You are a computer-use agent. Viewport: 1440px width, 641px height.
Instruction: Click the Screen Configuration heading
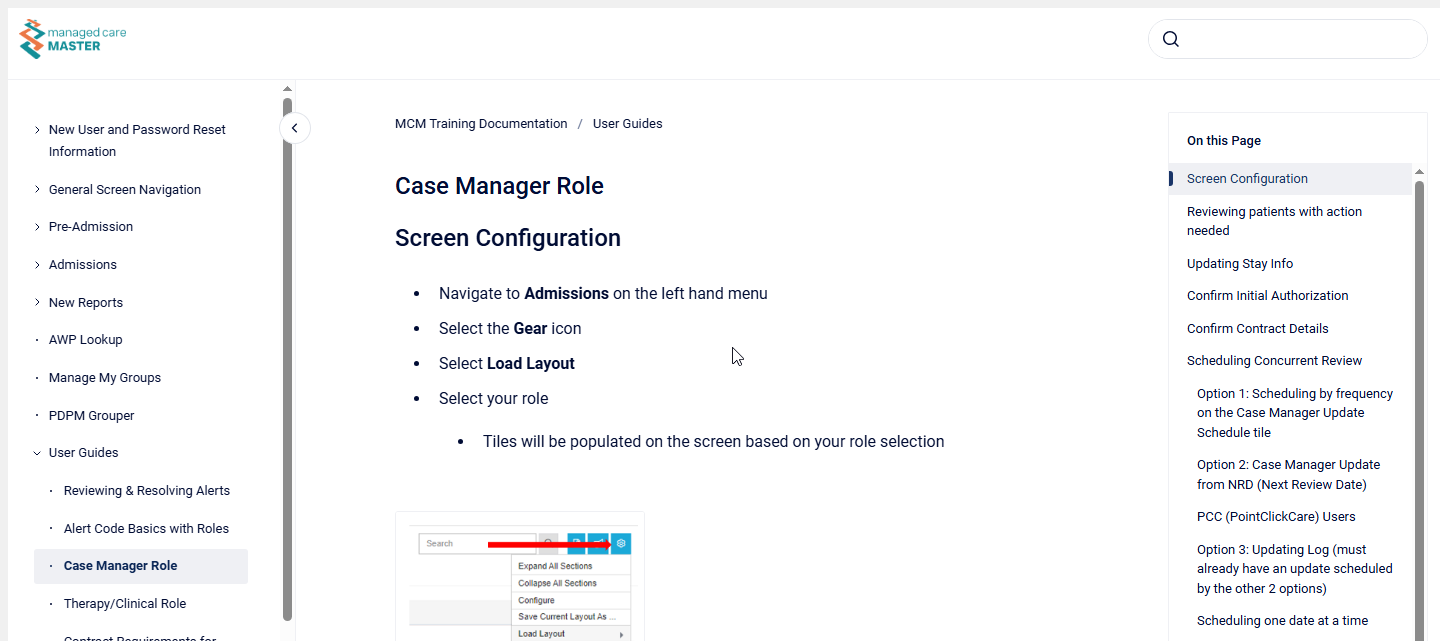[x=508, y=238]
